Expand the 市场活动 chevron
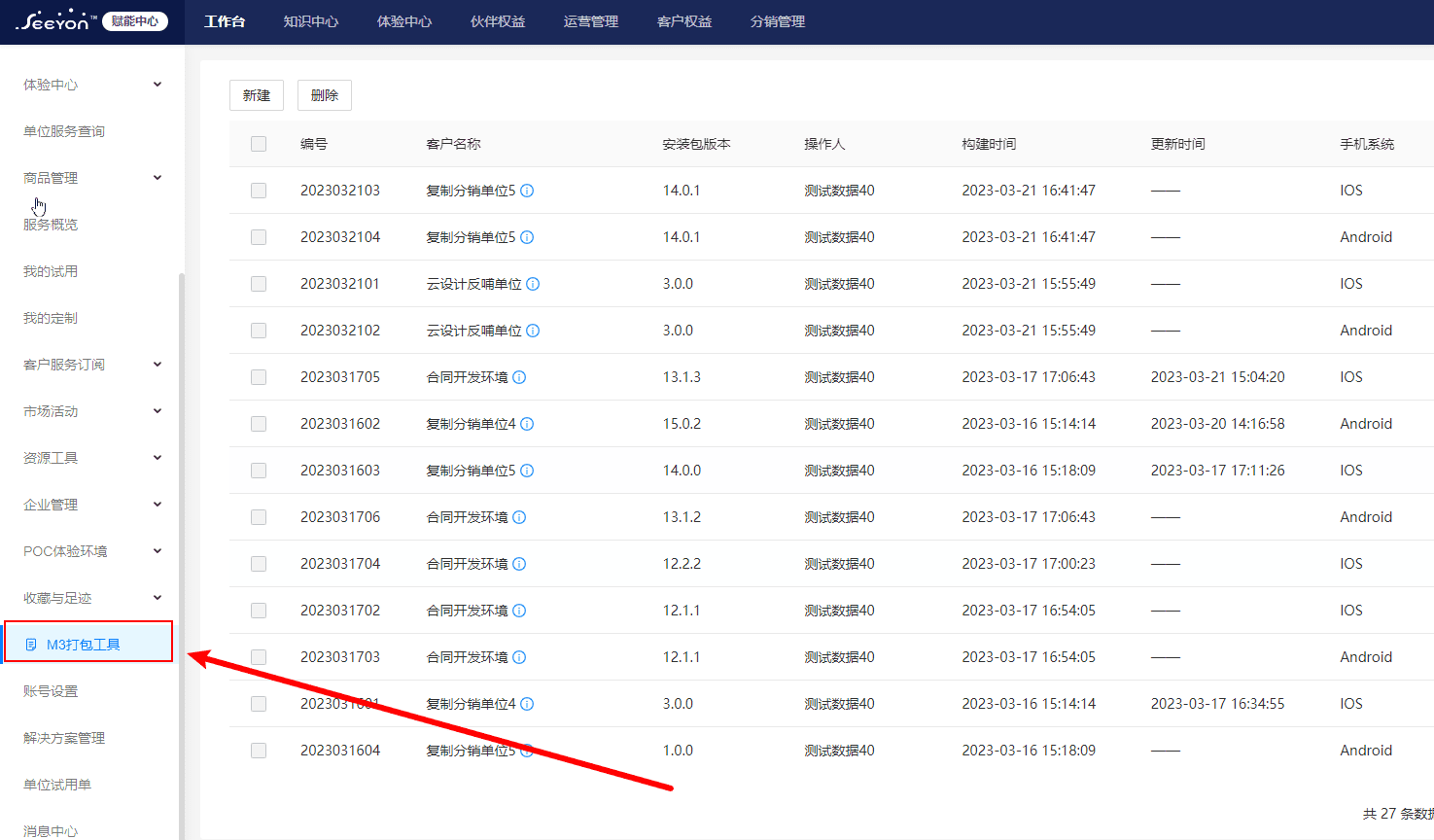This screenshot has height=840, width=1434. [157, 411]
